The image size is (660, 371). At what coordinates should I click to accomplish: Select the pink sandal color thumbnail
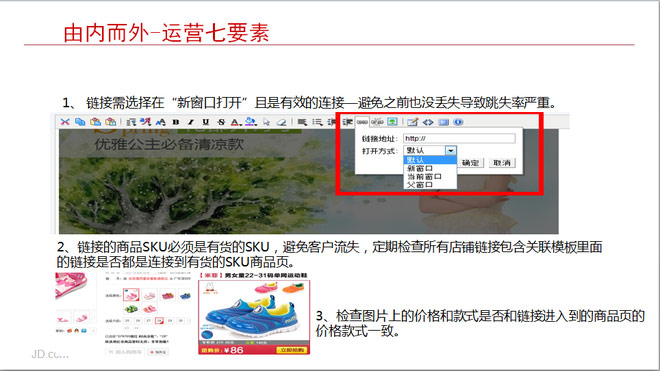coord(131,295)
